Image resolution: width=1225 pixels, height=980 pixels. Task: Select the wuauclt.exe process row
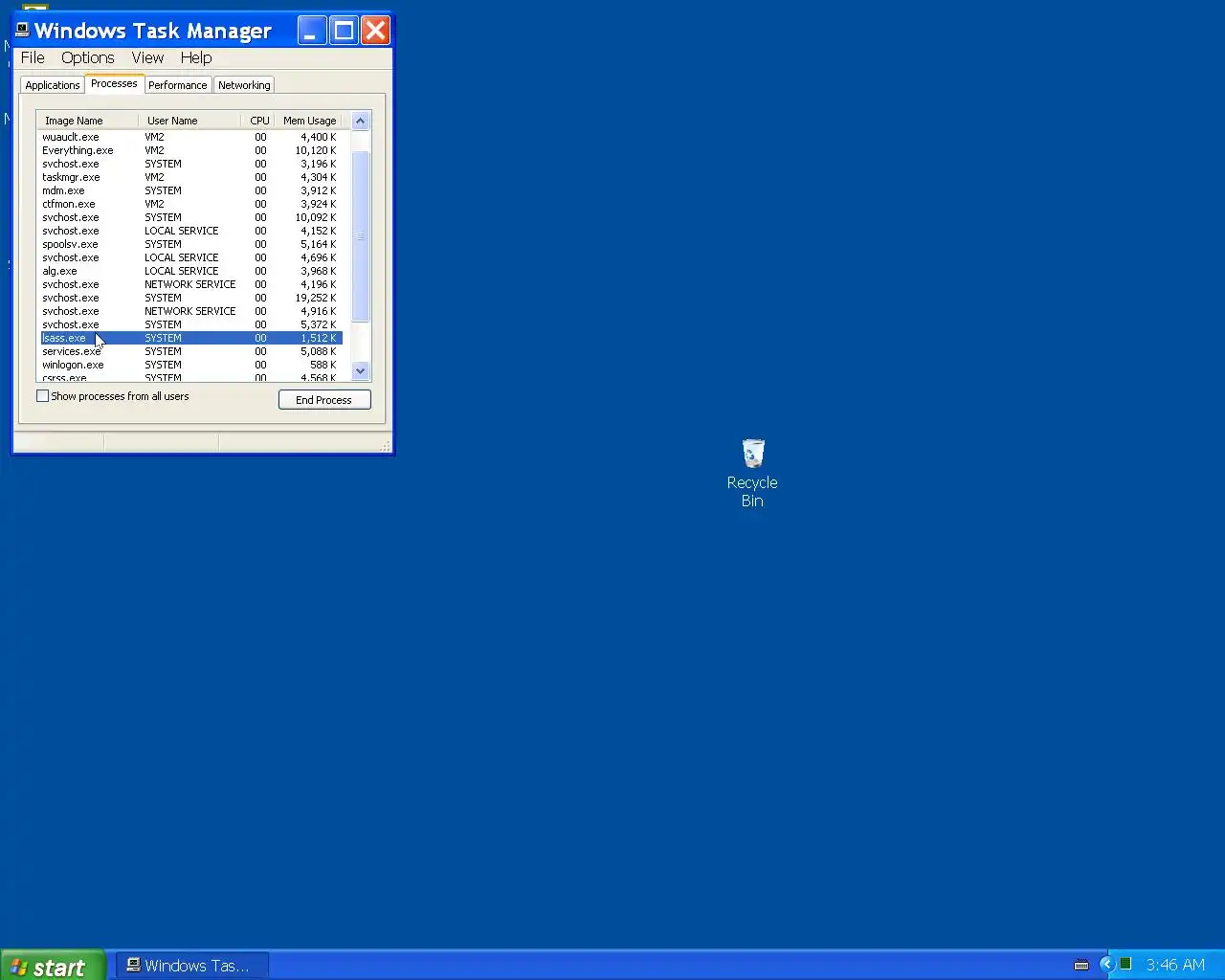click(189, 137)
